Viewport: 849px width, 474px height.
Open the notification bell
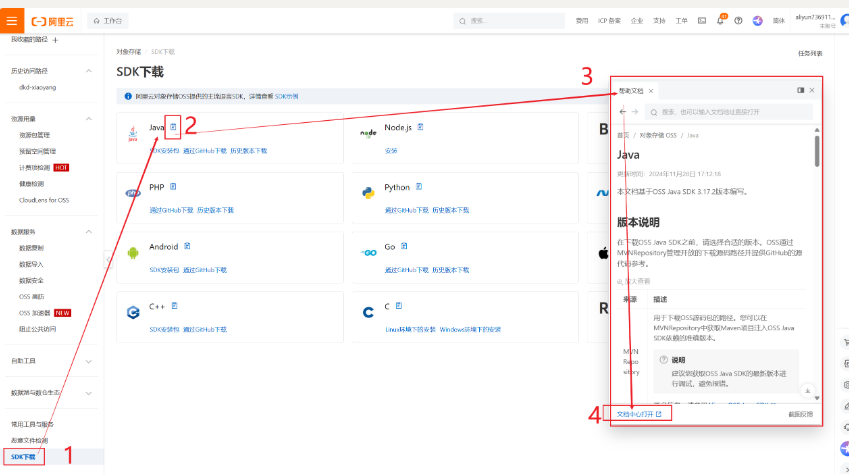click(720, 21)
